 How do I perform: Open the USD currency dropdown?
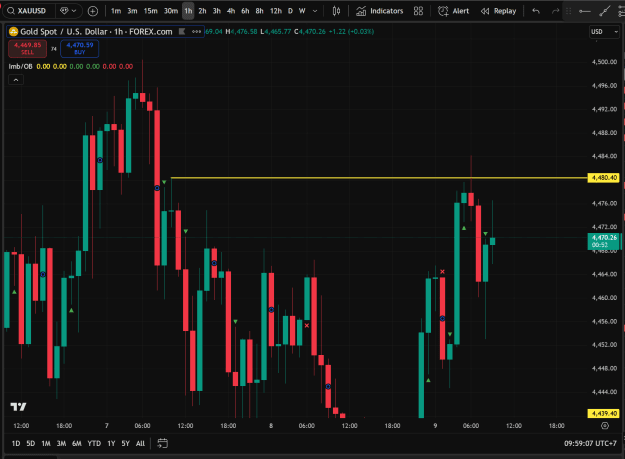pos(604,32)
